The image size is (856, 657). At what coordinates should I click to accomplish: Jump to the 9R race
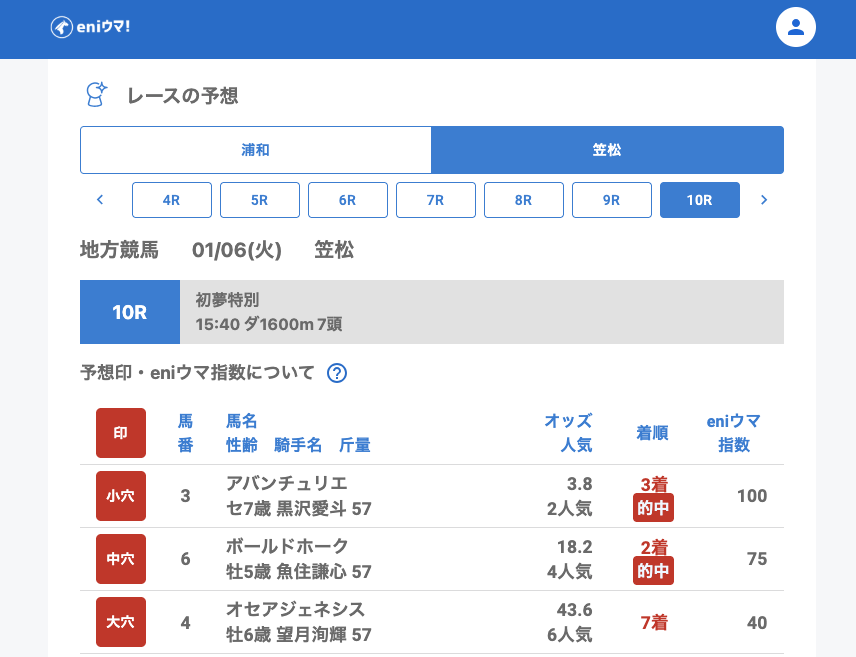pos(612,200)
